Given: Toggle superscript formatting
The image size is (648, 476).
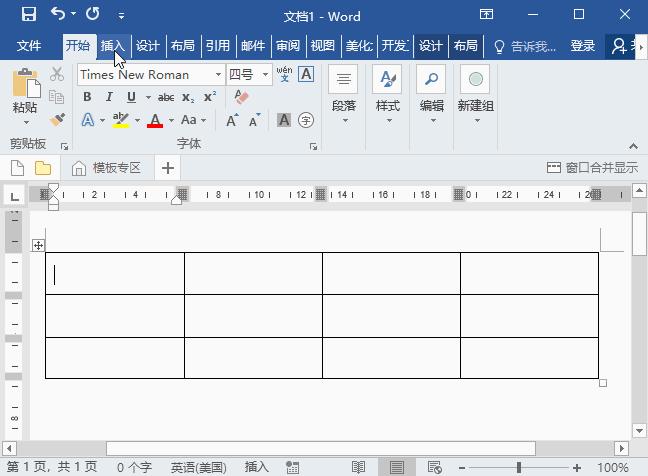Looking at the screenshot, I should (x=210, y=97).
